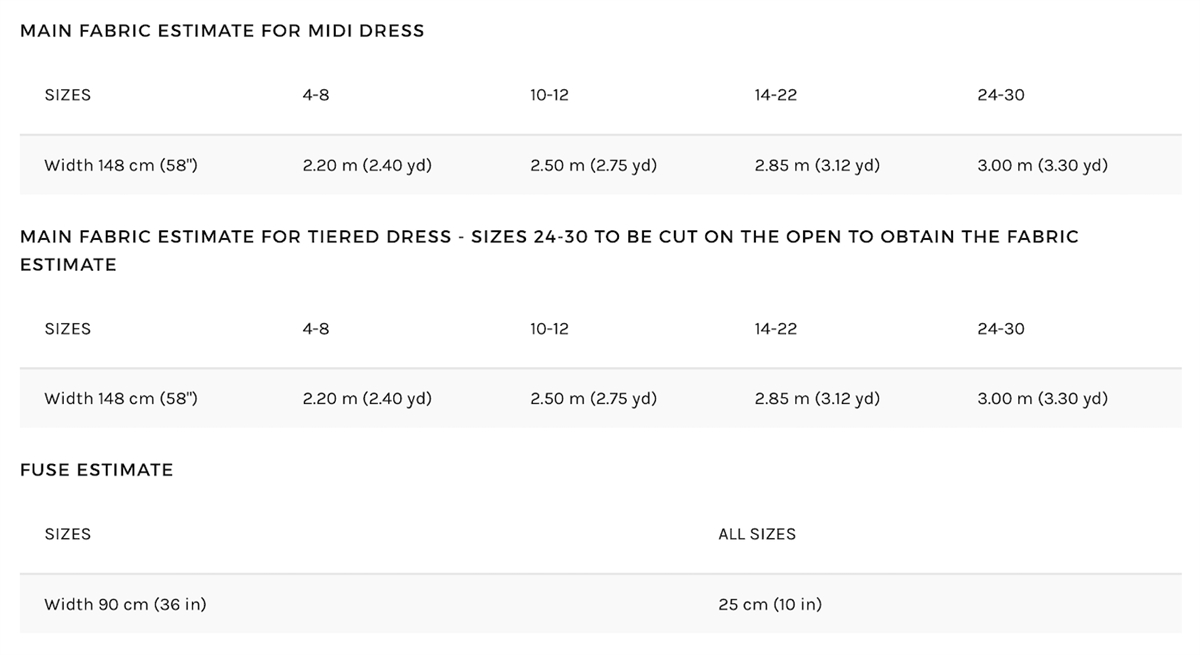Click 2.50 m (2.75 yd) in midi dress table
Viewport: 1200px width, 655px height.
(594, 165)
